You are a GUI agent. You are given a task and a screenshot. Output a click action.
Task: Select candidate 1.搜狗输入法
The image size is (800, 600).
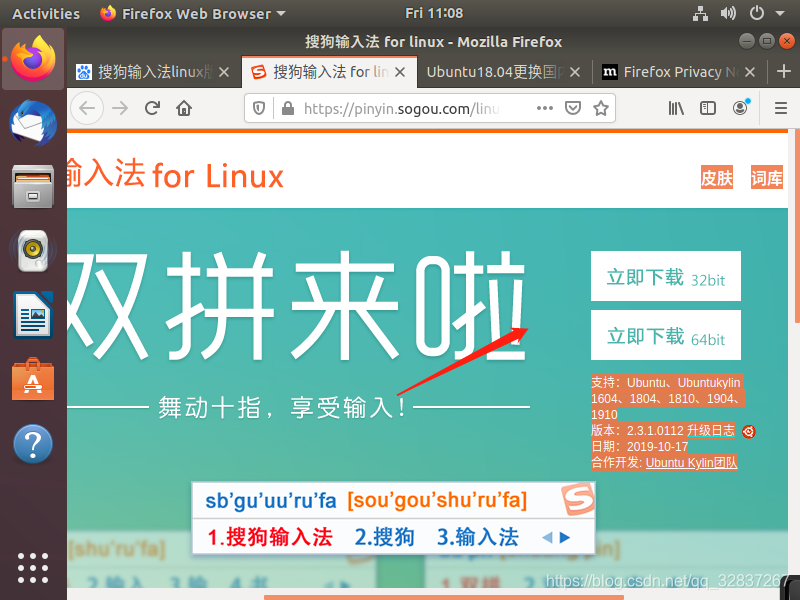point(270,537)
